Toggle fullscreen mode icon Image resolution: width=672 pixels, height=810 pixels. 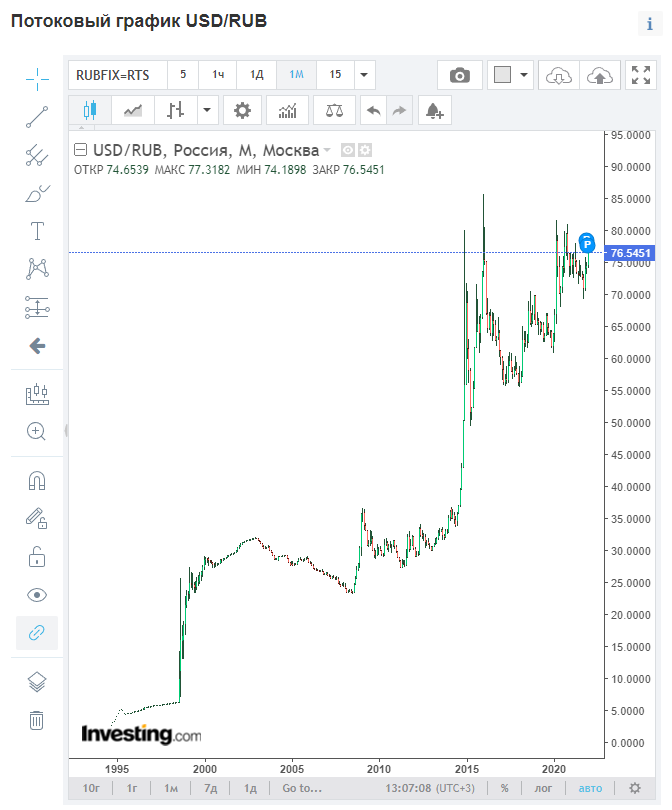[x=640, y=75]
